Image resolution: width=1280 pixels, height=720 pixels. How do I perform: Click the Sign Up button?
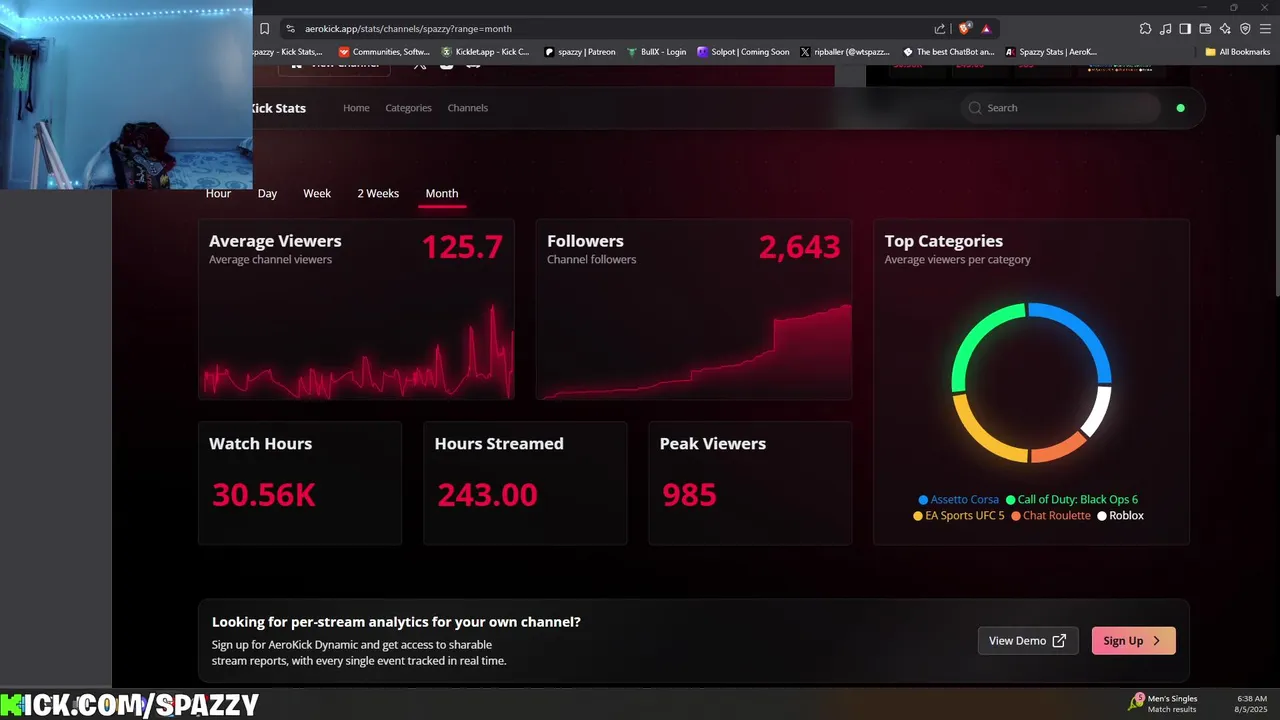1133,641
